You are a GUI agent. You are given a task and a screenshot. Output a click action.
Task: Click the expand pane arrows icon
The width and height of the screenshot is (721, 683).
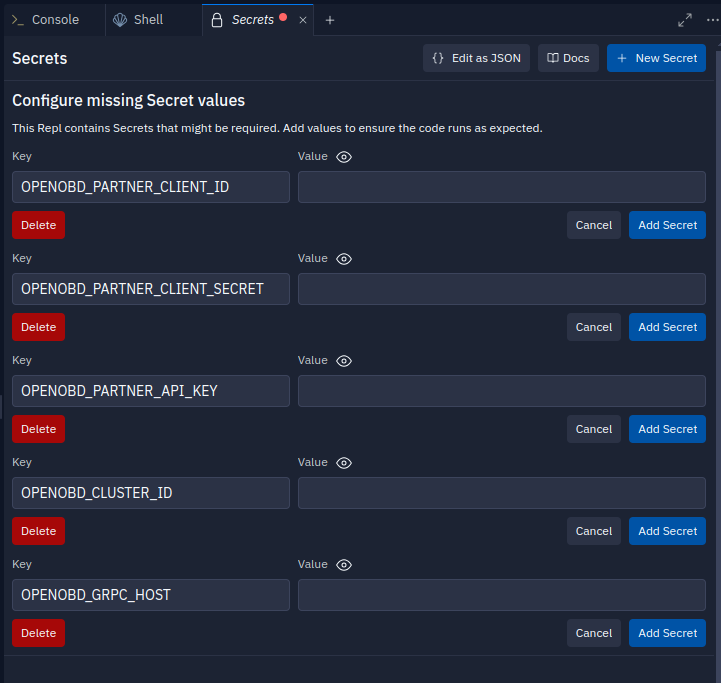pos(685,20)
